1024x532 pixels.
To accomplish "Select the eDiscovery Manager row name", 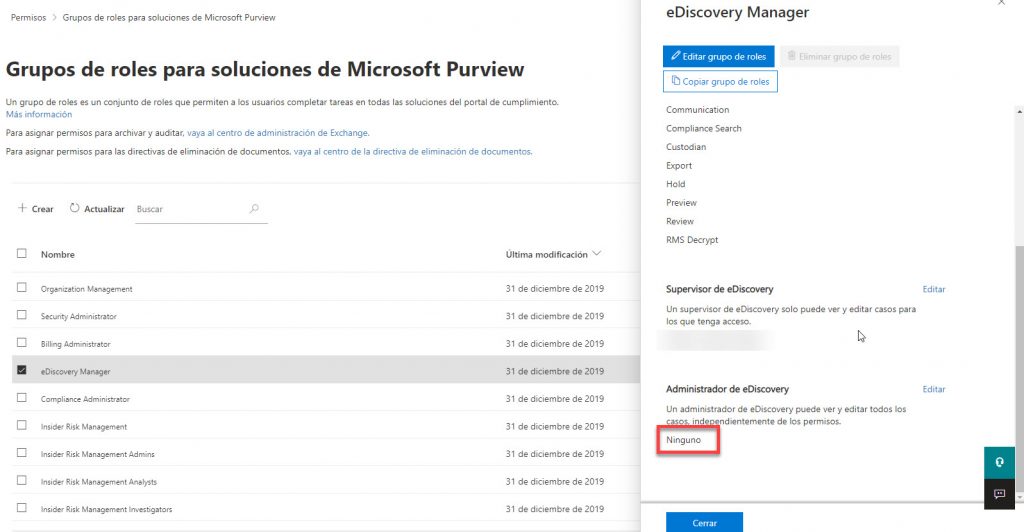I will [75, 371].
